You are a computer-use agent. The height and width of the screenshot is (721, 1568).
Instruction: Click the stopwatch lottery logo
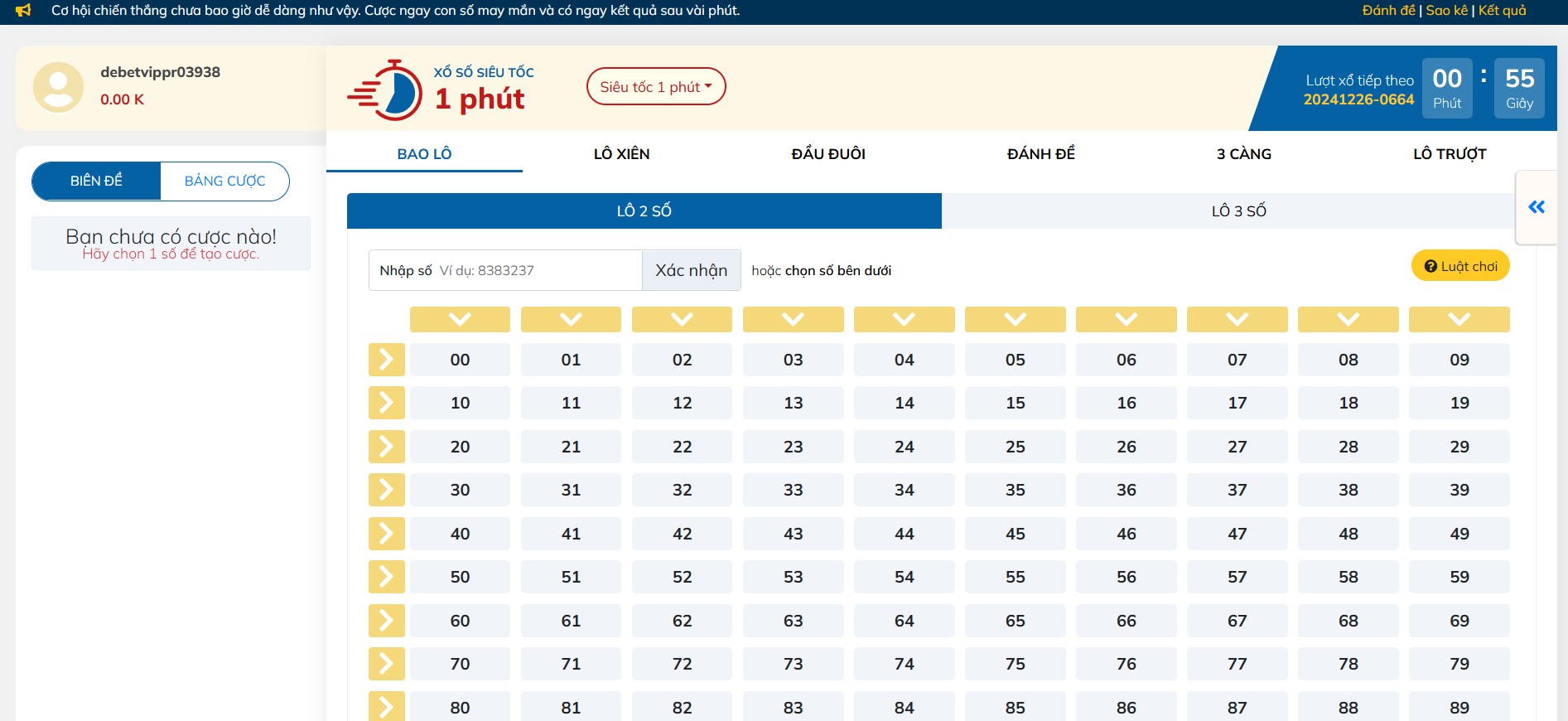tap(385, 90)
